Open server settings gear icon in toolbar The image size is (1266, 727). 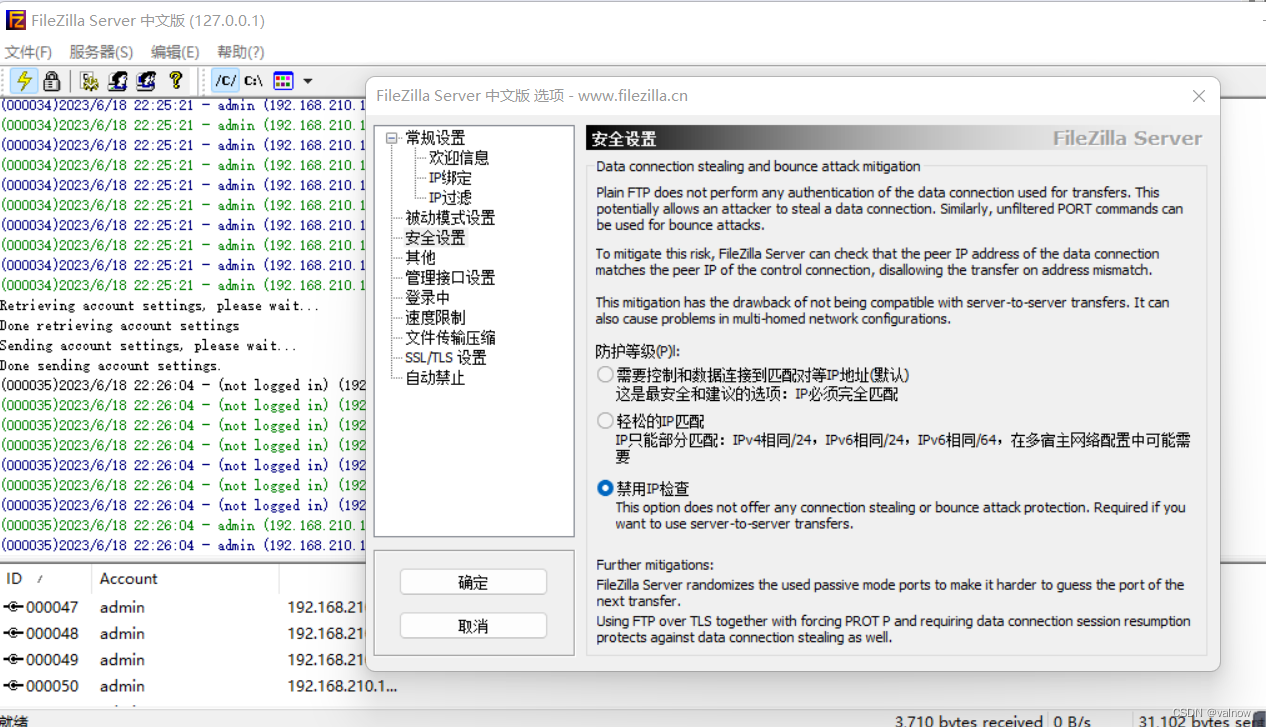pyautogui.click(x=89, y=81)
